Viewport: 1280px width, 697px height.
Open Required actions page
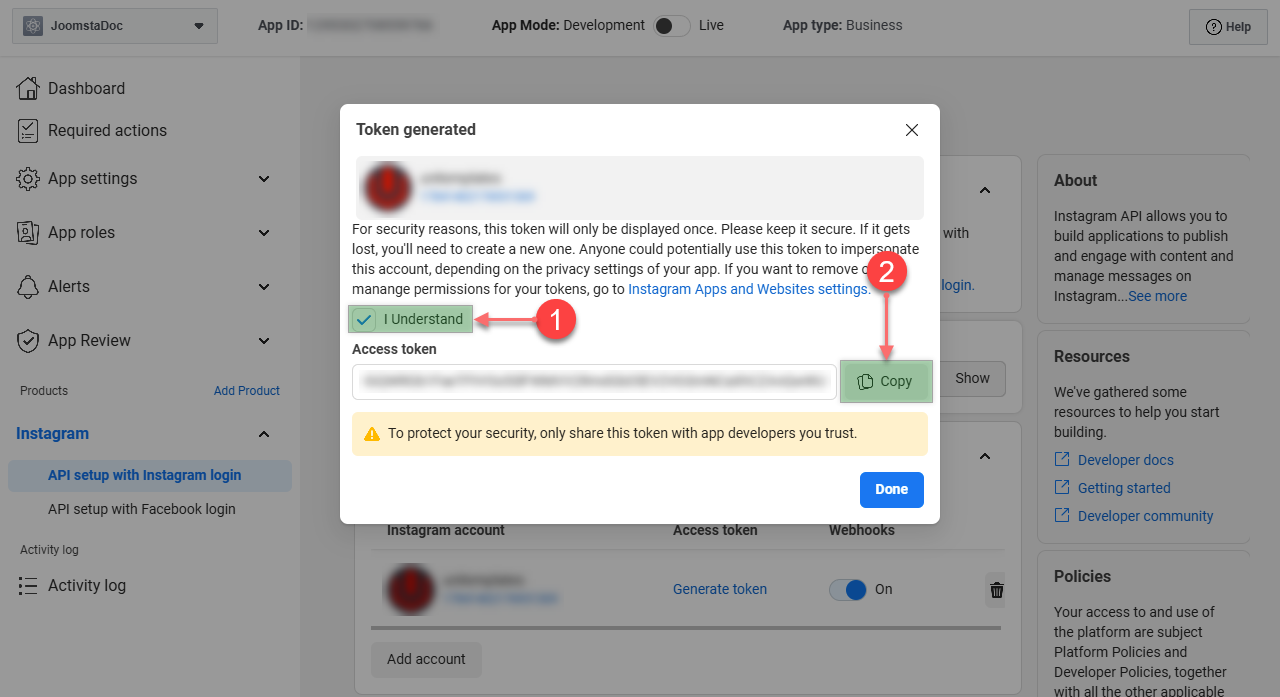(x=107, y=130)
